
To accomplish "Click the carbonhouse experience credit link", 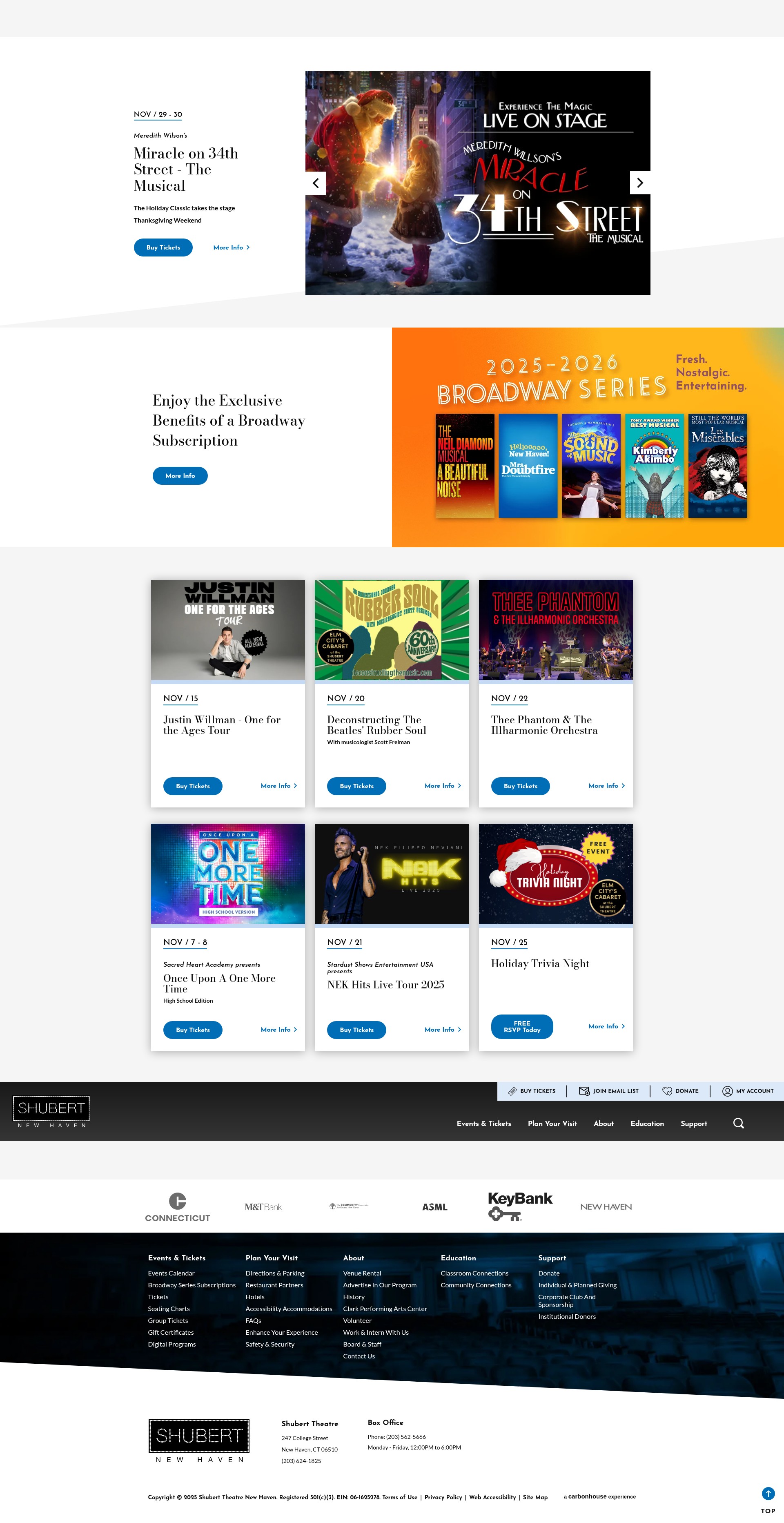I will 599,1496.
